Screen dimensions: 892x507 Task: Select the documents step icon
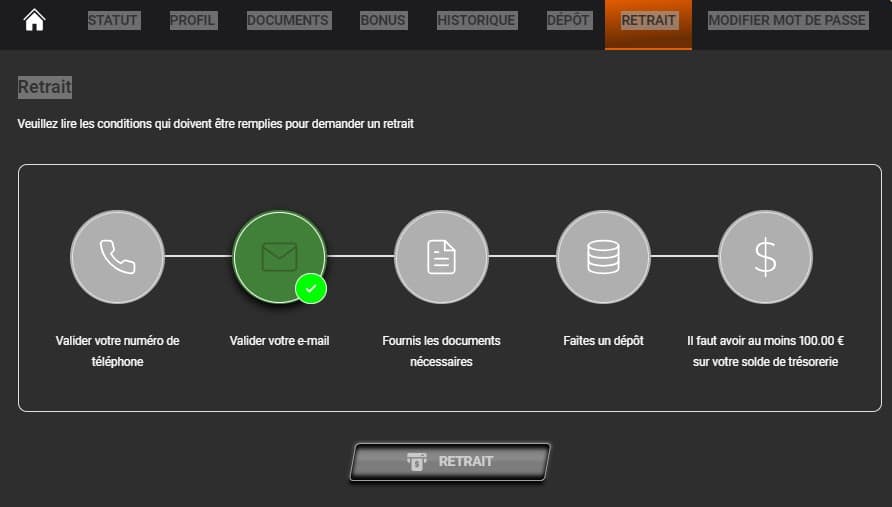tap(441, 257)
